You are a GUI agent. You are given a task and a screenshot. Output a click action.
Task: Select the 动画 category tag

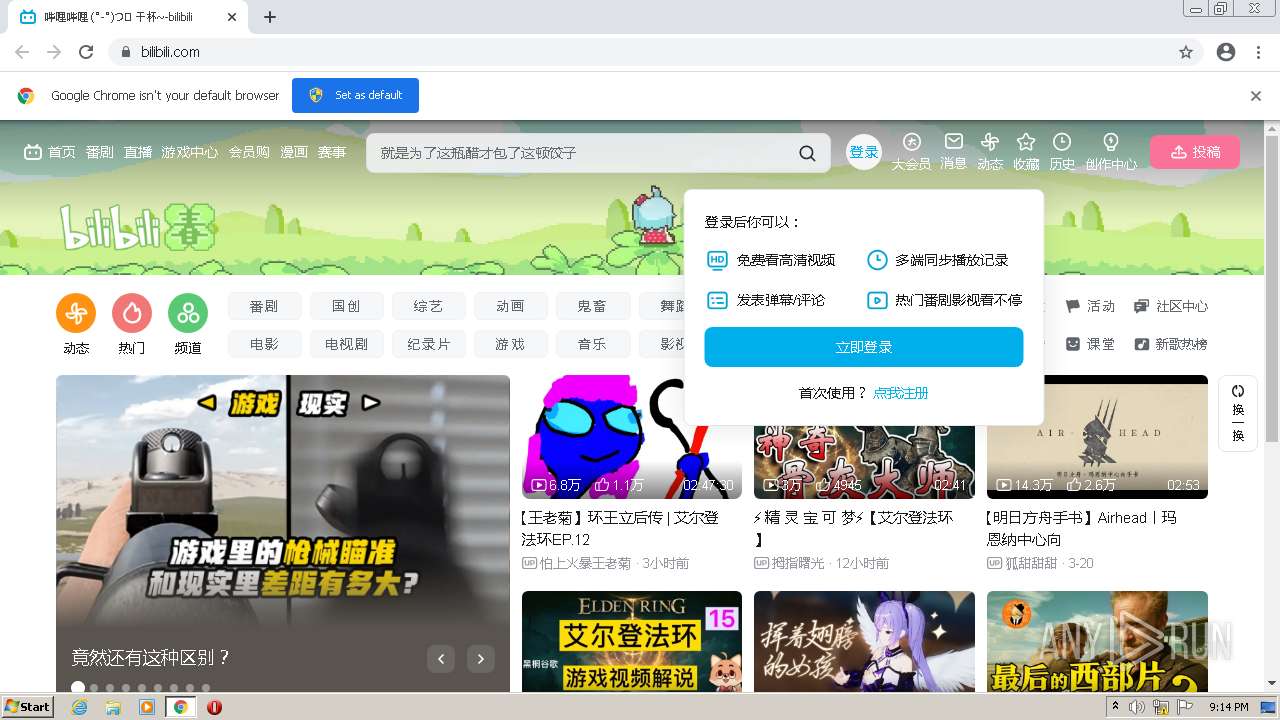510,306
